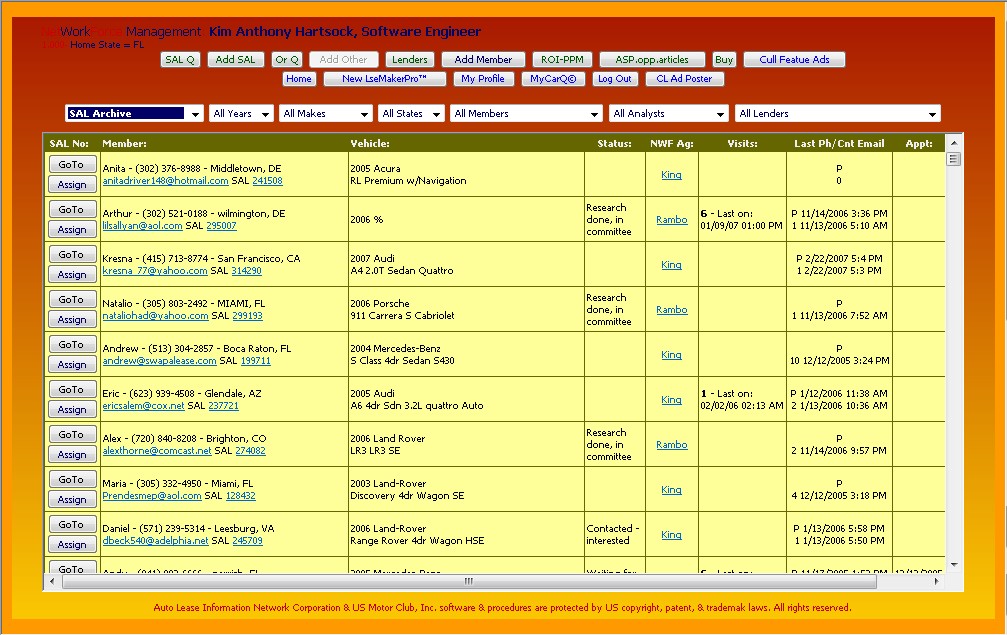Click Assign for Anita's row

pyautogui.click(x=72, y=184)
